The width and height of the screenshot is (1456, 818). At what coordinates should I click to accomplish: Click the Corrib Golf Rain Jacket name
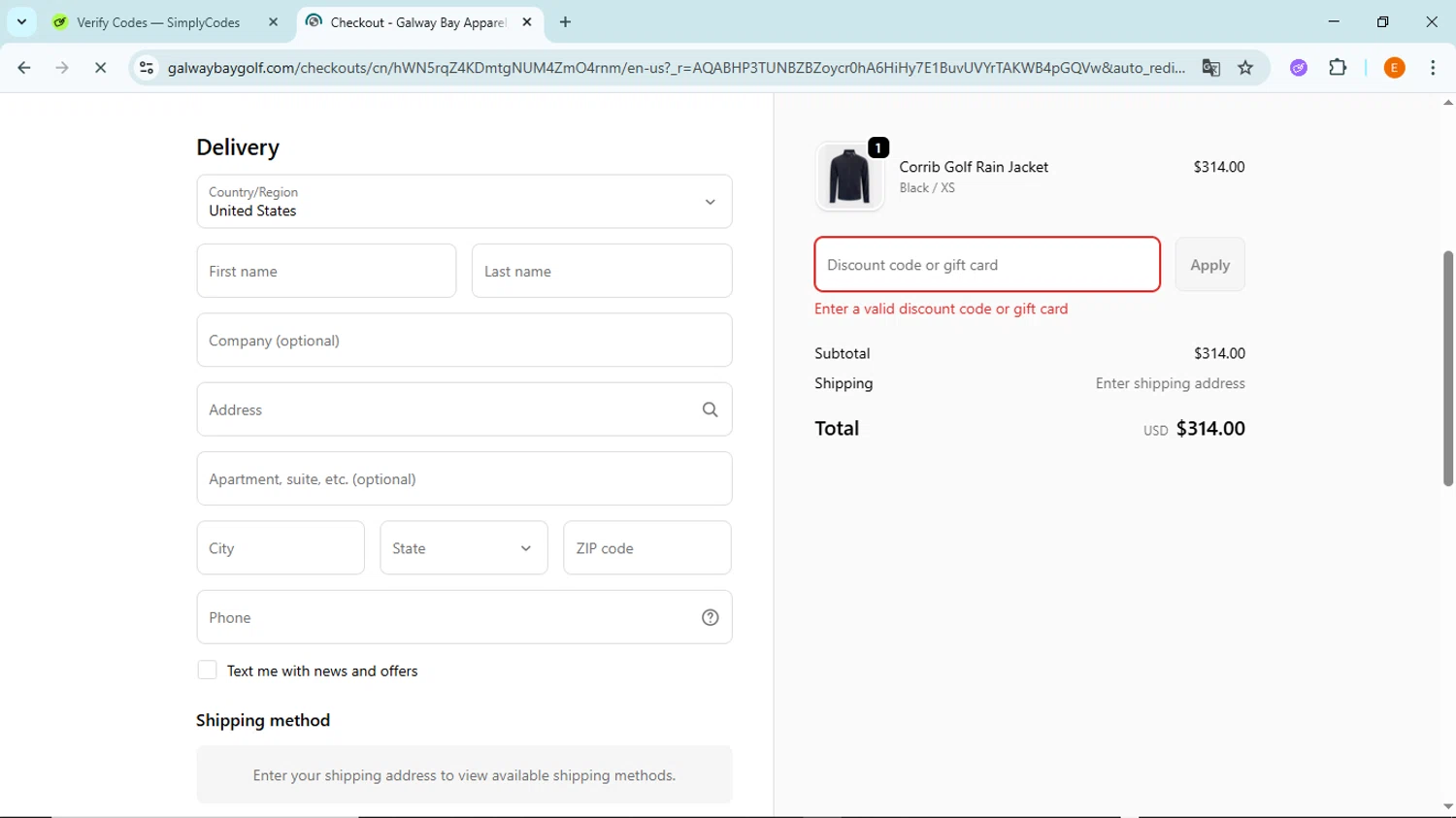[974, 167]
